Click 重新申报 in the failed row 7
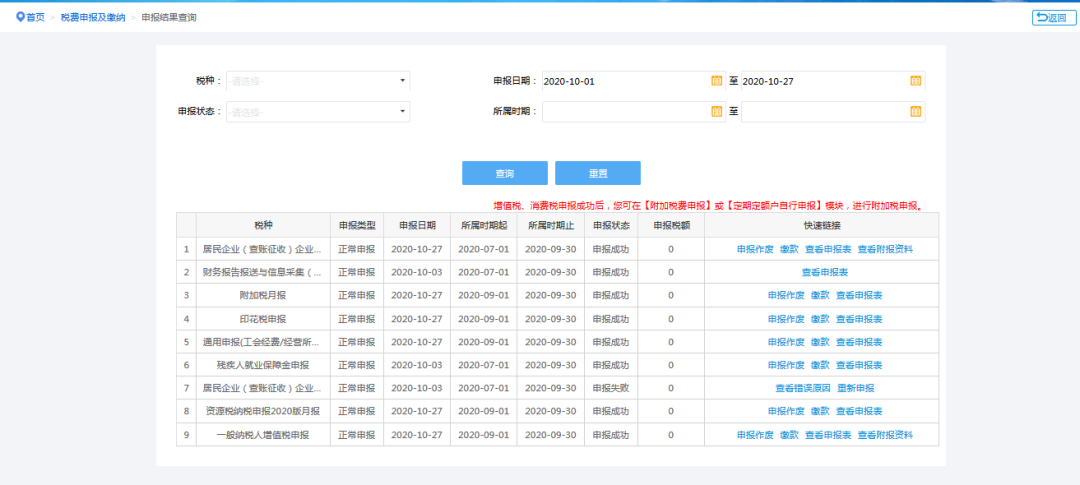Viewport: 1080px width, 485px height. (856, 388)
